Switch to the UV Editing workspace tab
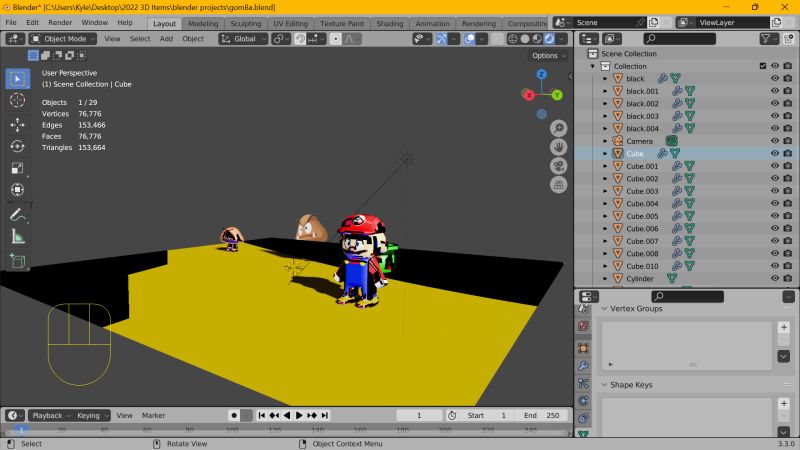Viewport: 800px width, 450px height. pos(290,23)
